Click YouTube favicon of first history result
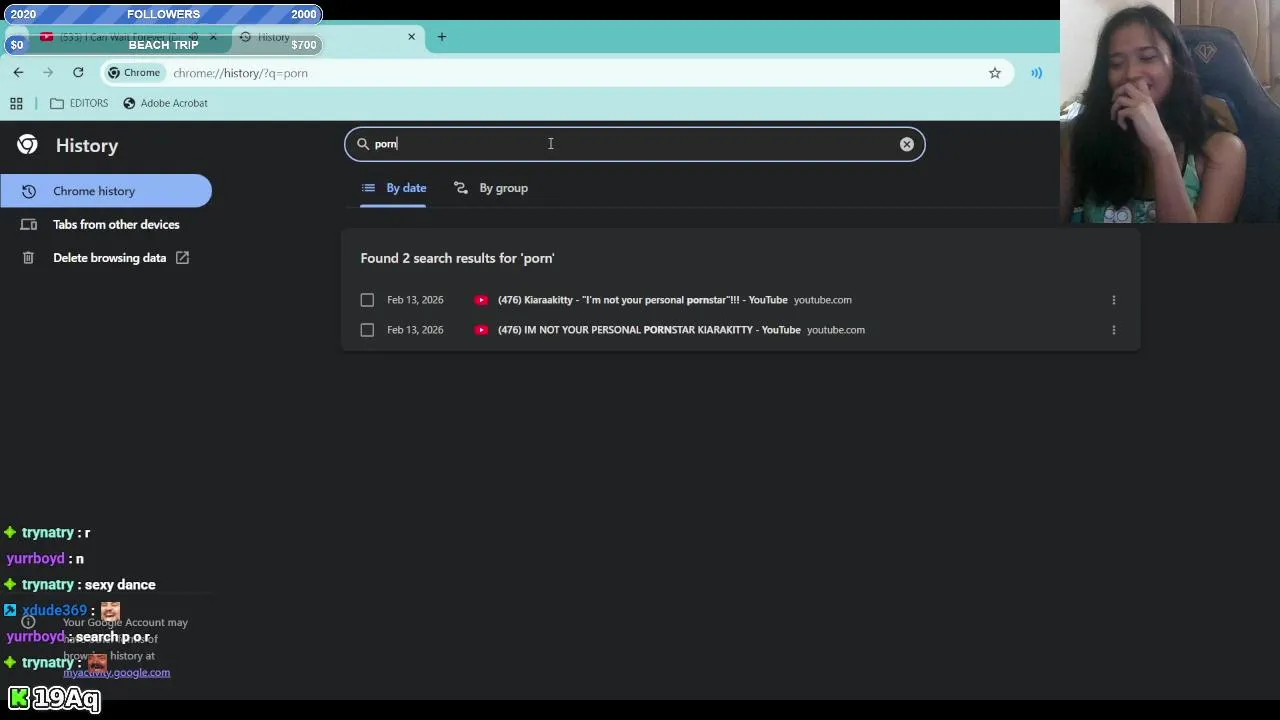The height and width of the screenshot is (720, 1280). click(x=481, y=300)
